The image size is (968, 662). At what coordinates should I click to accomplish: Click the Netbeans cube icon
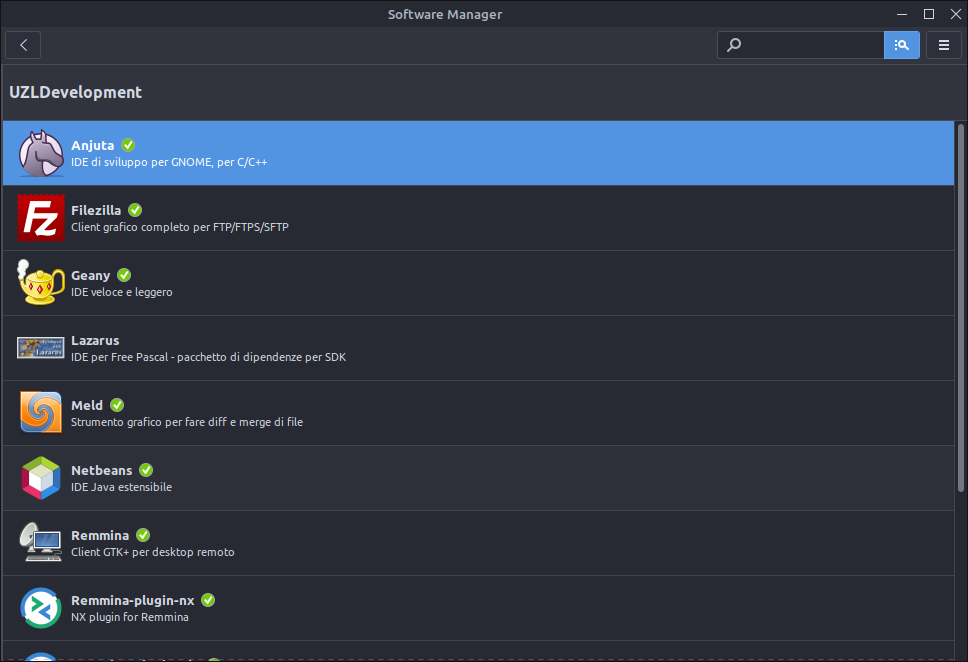click(x=41, y=478)
